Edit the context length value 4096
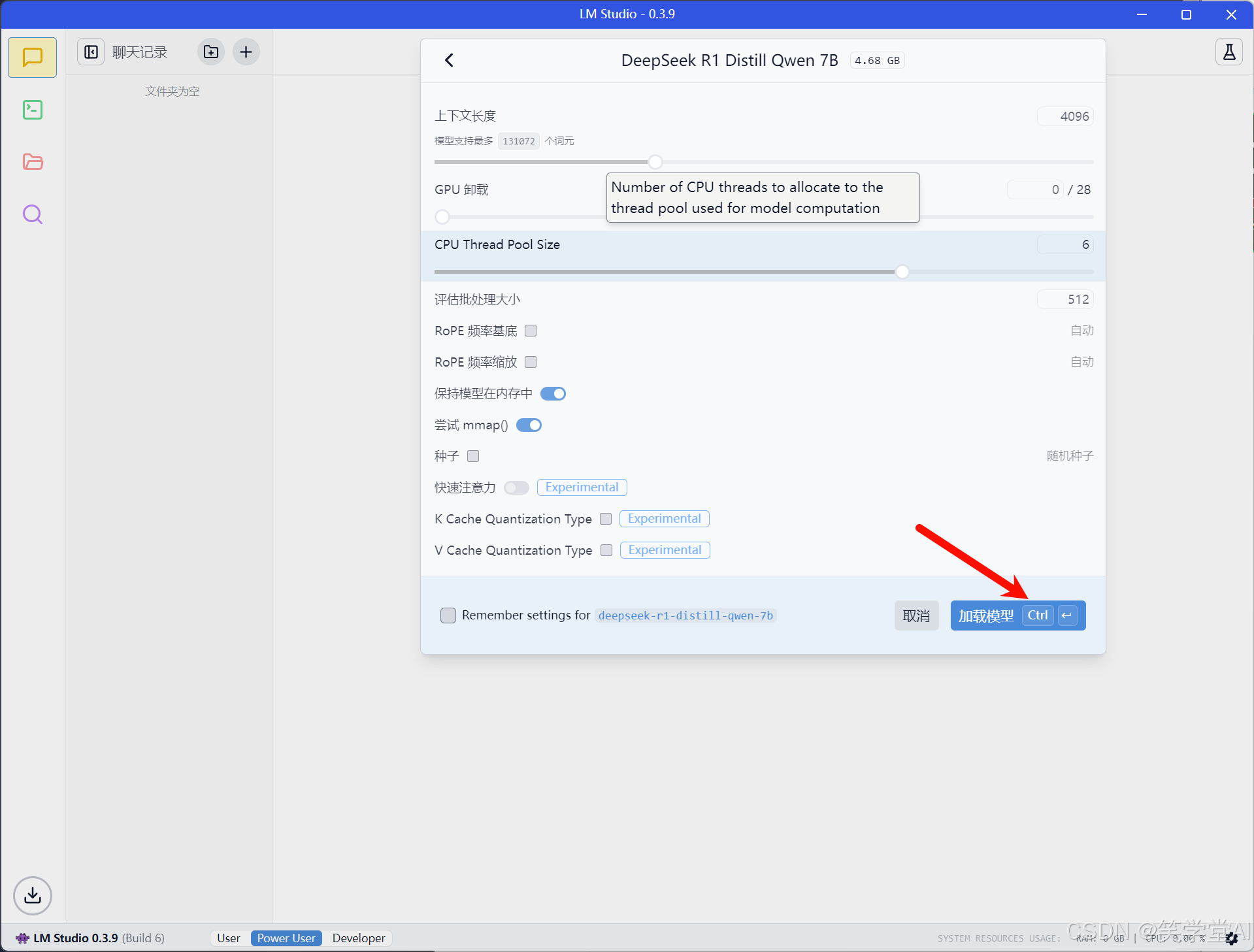Image resolution: width=1254 pixels, height=952 pixels. (1065, 116)
